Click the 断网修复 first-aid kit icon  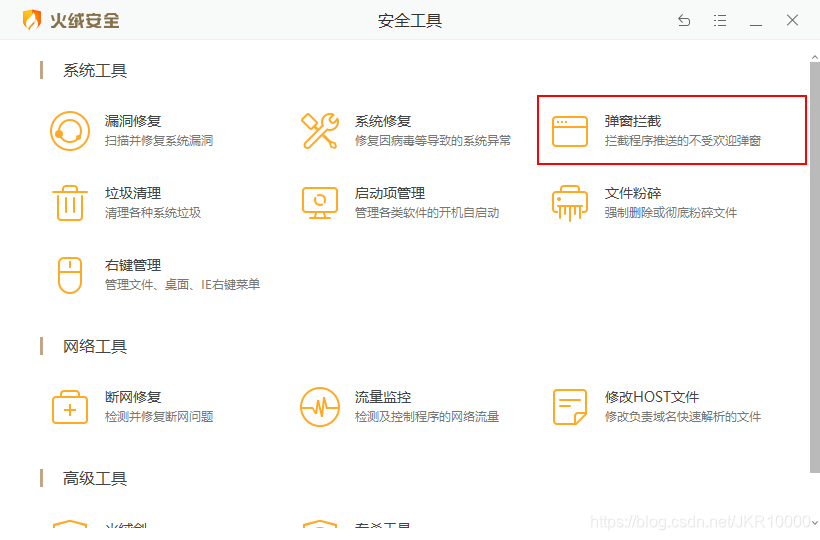click(x=70, y=407)
